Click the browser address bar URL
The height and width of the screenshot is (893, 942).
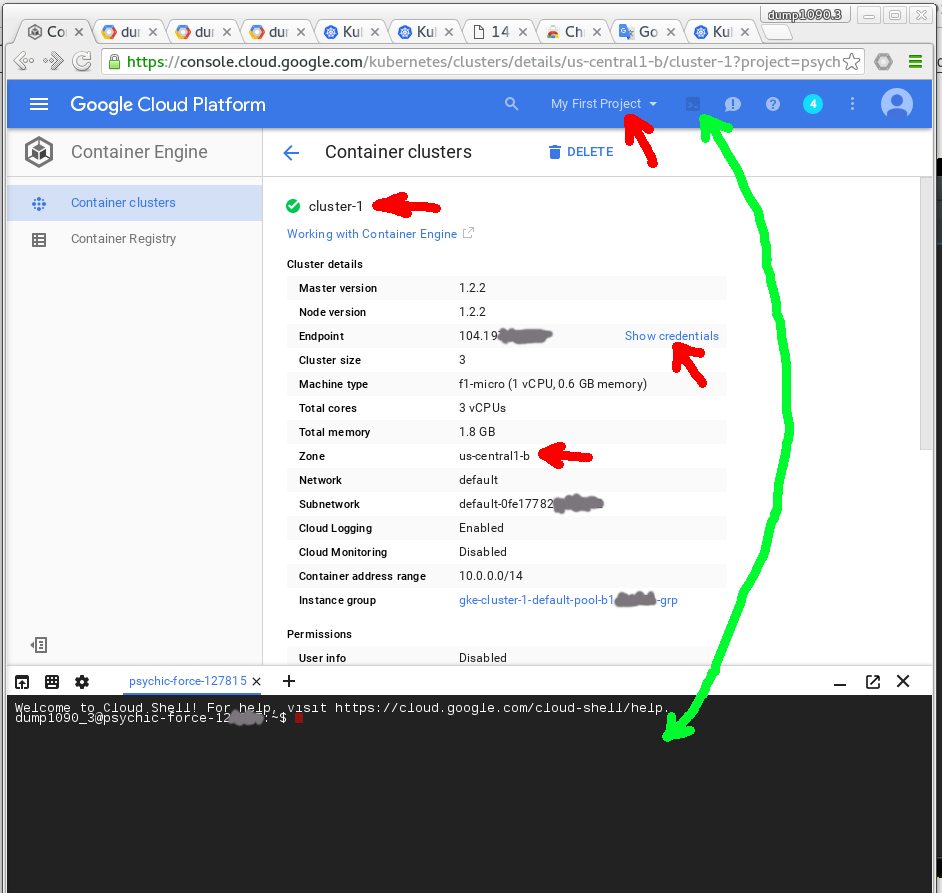click(483, 62)
